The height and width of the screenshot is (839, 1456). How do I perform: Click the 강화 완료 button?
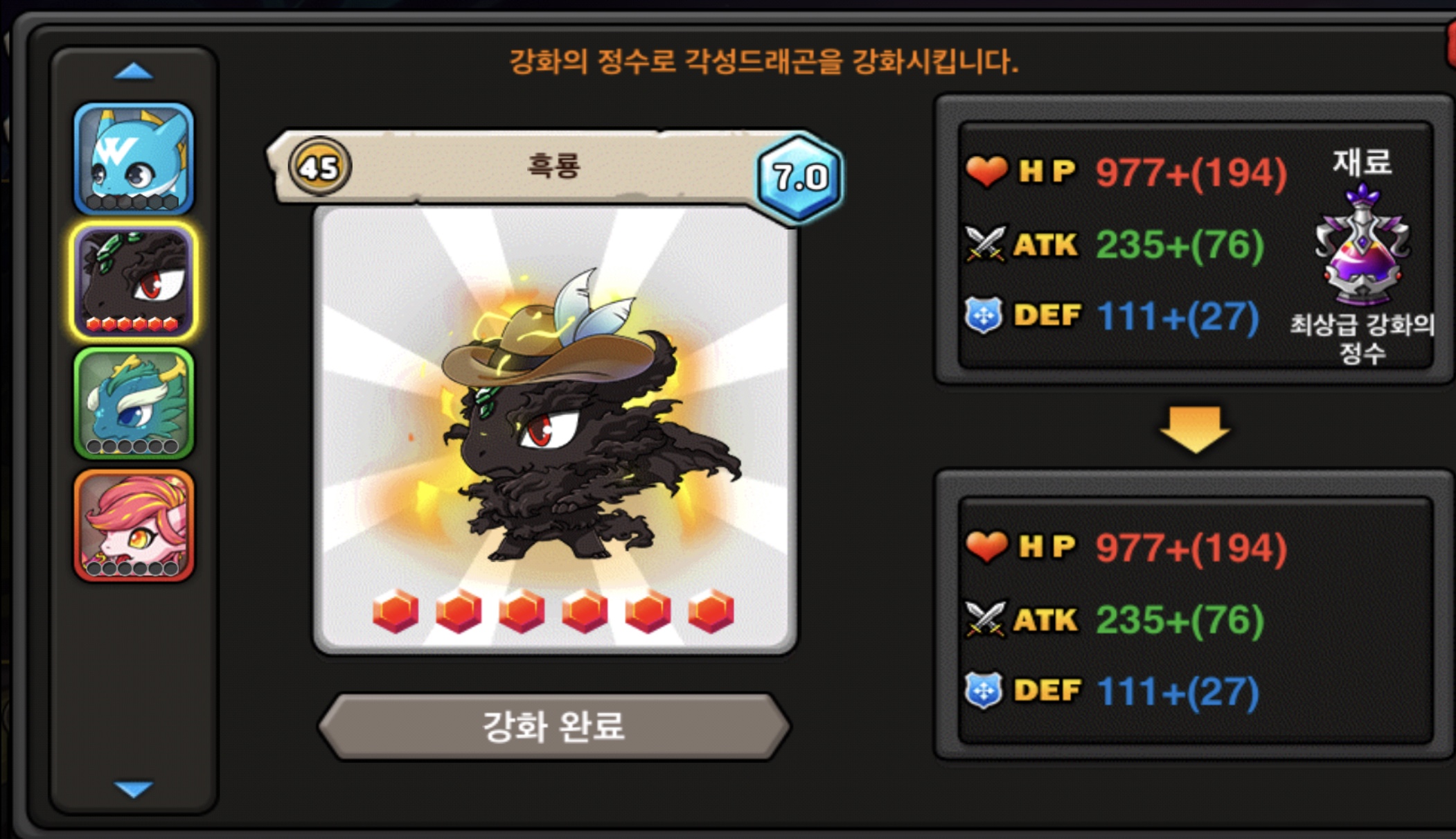coord(554,727)
